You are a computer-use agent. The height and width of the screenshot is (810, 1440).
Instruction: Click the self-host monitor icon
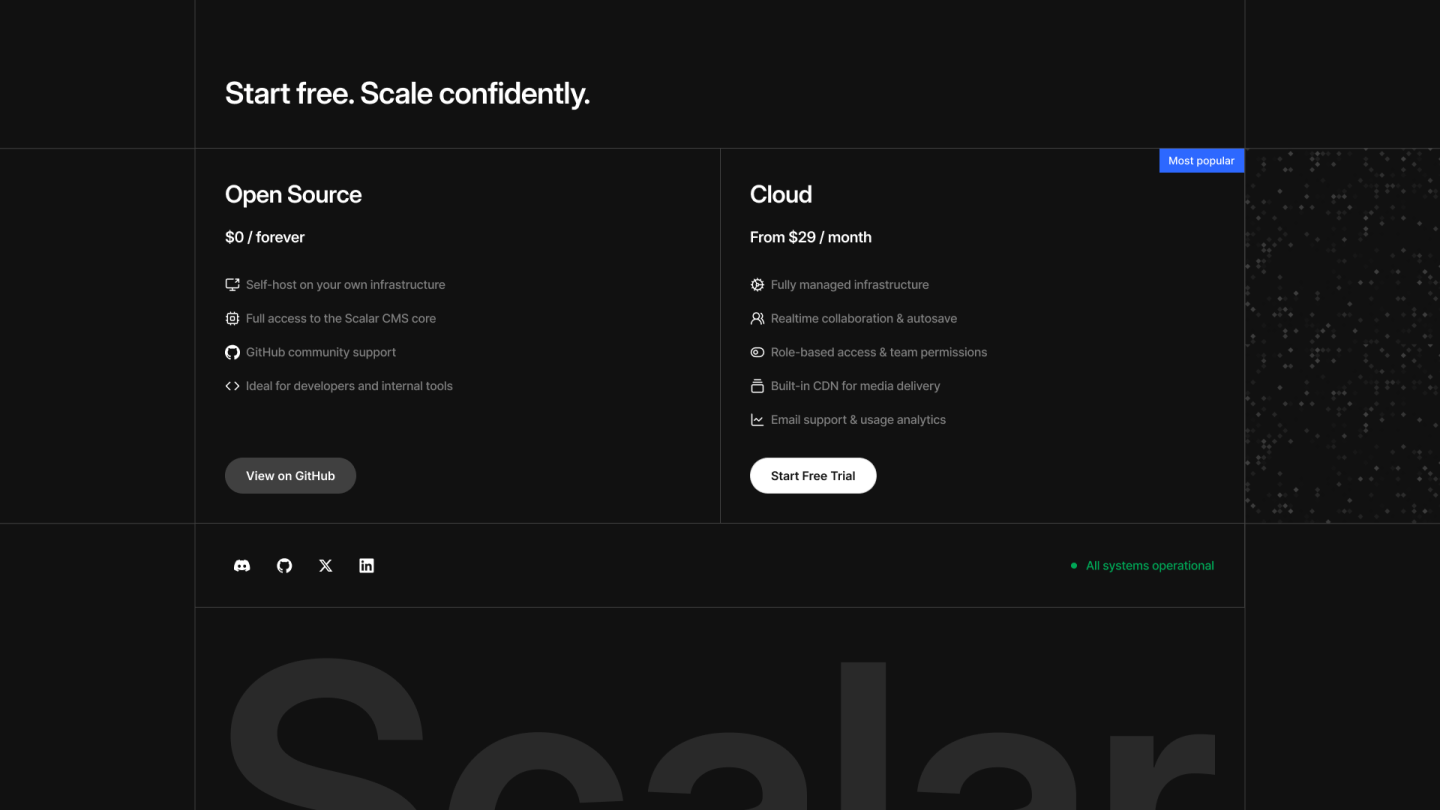tap(232, 285)
